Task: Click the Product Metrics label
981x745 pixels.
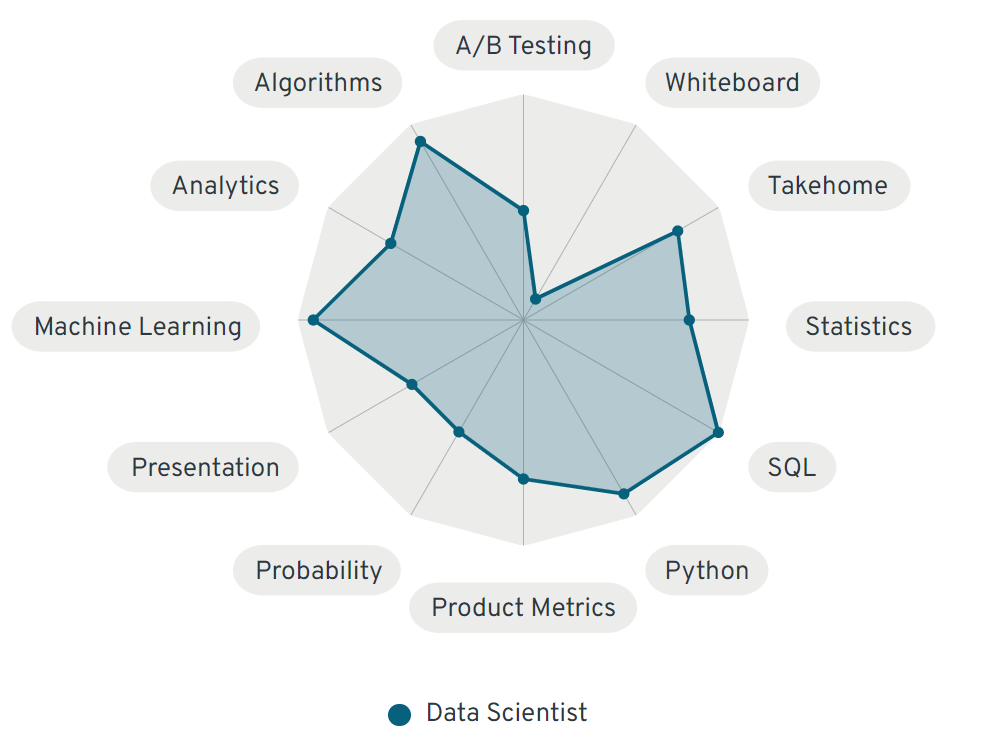Action: 523,607
